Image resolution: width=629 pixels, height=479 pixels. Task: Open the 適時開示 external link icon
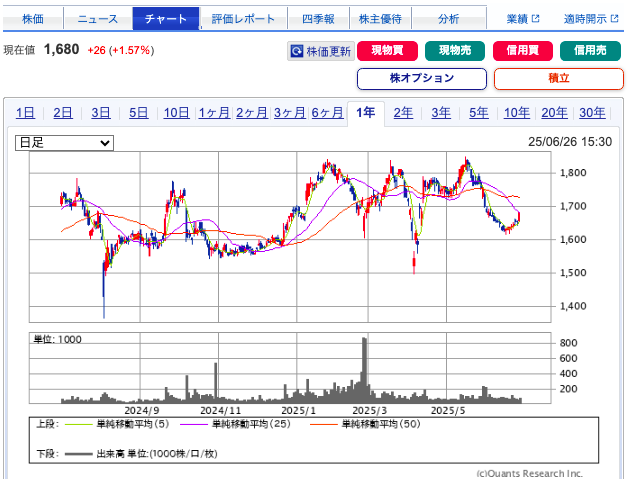[615, 18]
